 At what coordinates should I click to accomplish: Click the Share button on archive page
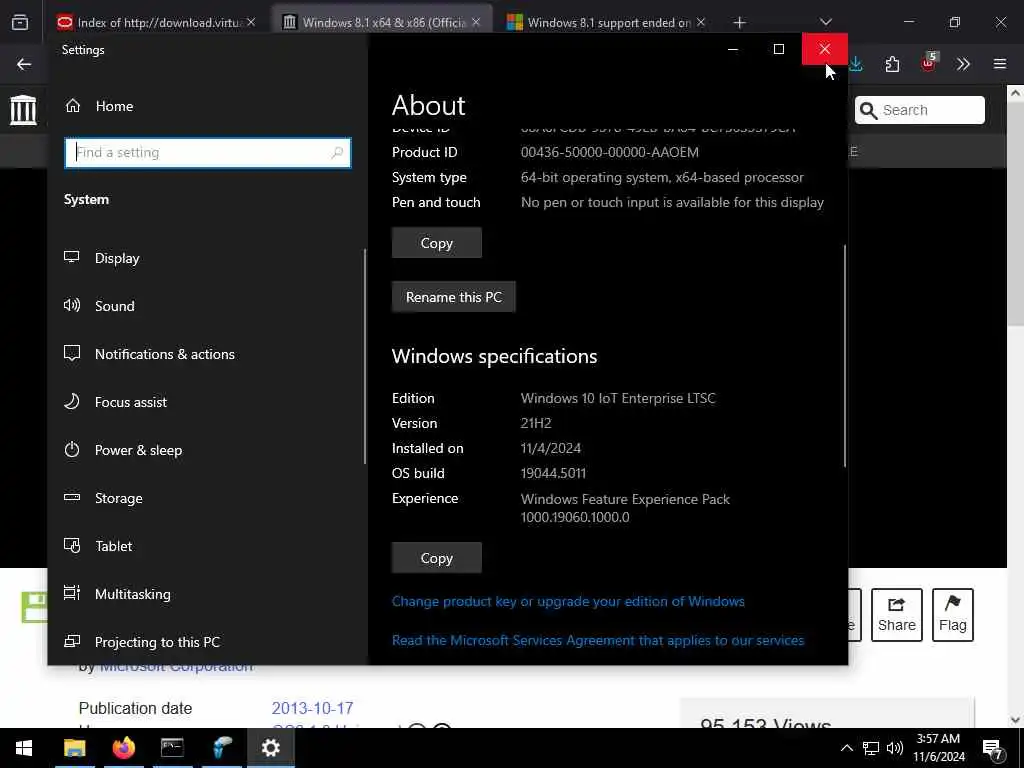pos(897,615)
